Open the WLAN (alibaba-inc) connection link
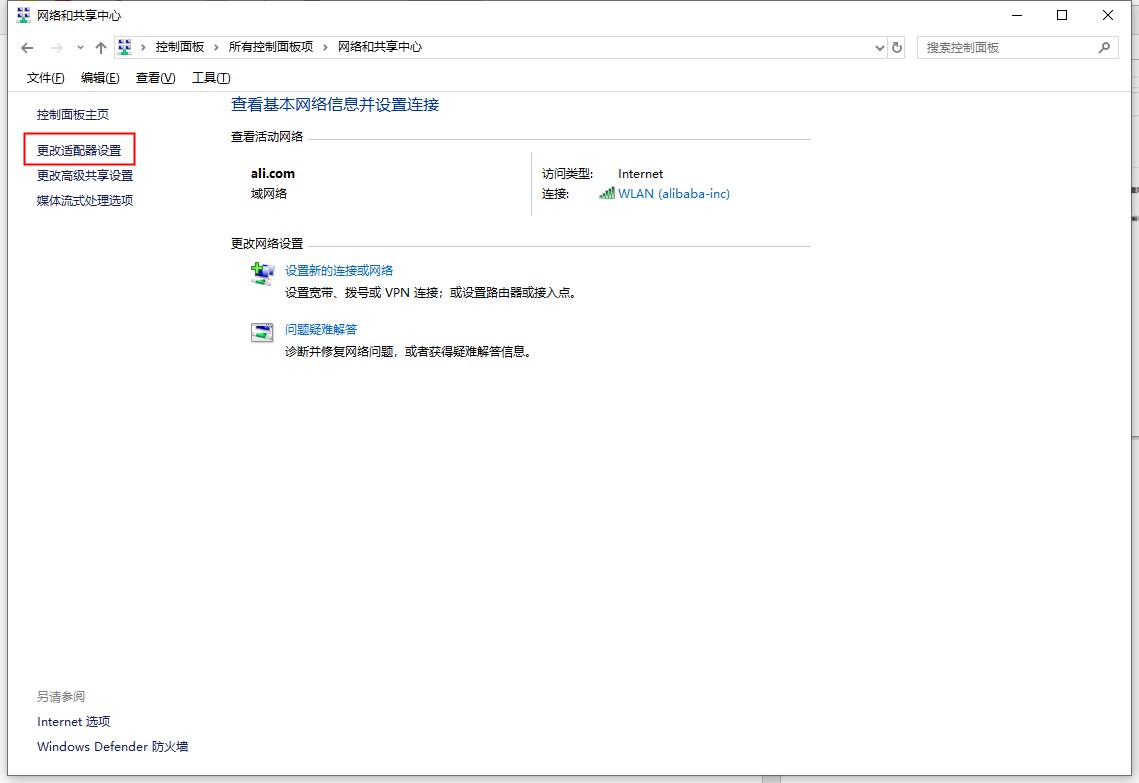This screenshot has width=1139, height=783. pos(674,194)
